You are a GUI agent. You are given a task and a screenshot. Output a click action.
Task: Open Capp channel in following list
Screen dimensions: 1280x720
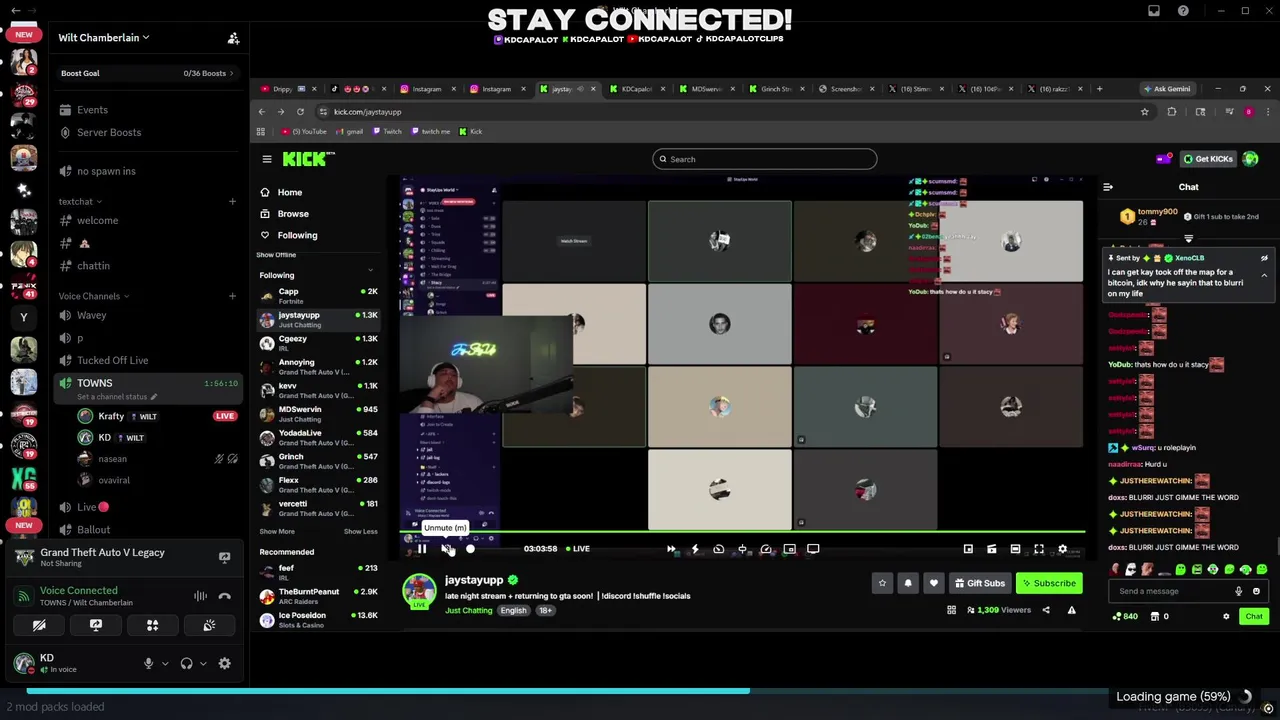coord(318,296)
